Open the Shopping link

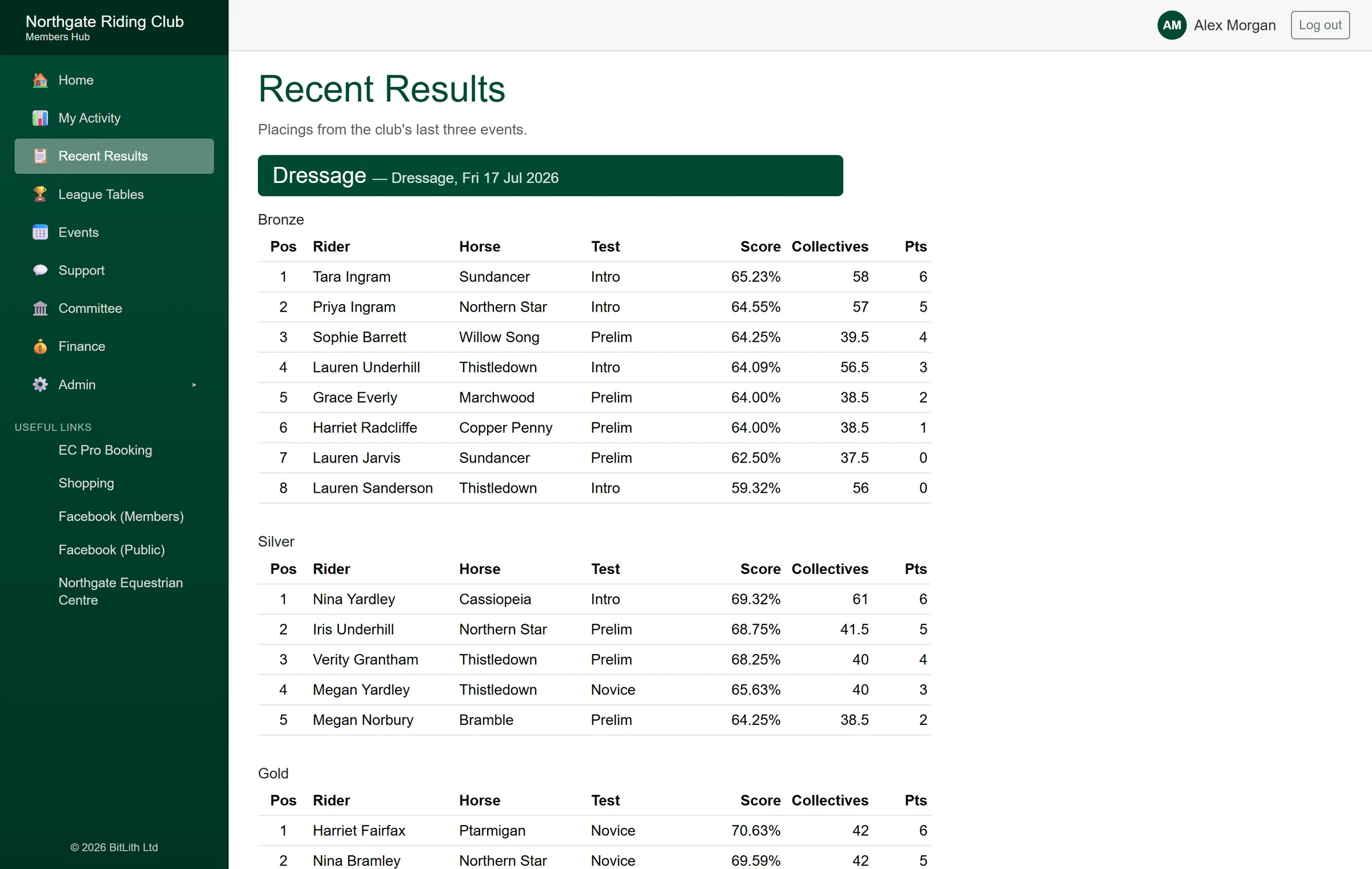[86, 484]
